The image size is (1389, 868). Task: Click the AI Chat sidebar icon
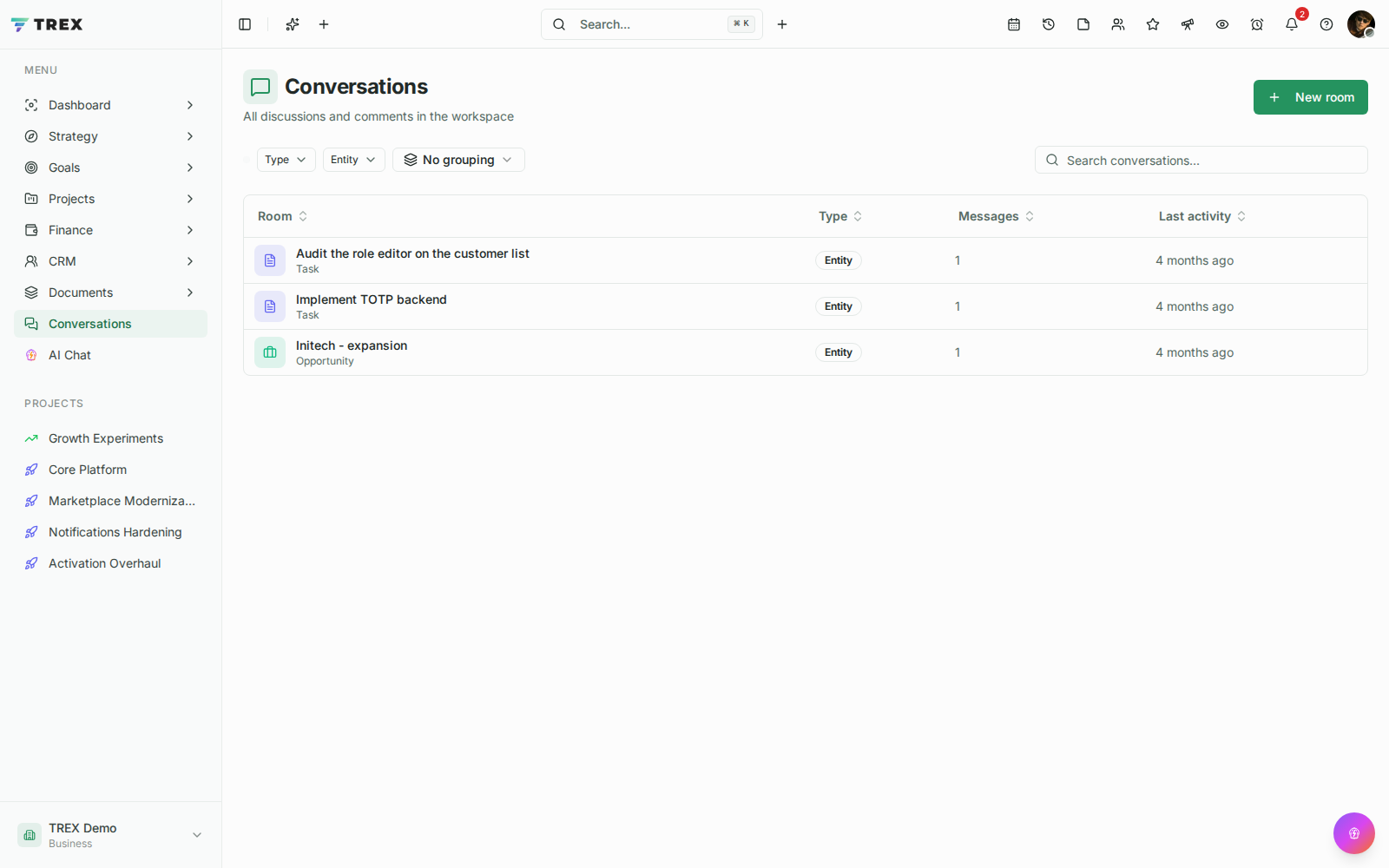(x=31, y=355)
